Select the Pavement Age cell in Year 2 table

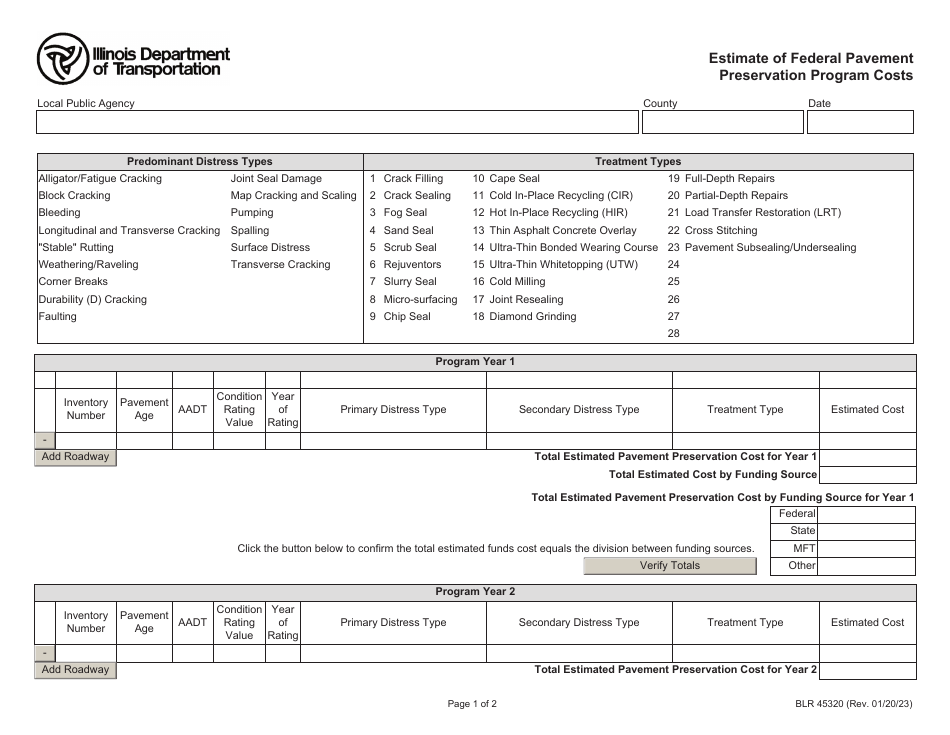tap(144, 651)
